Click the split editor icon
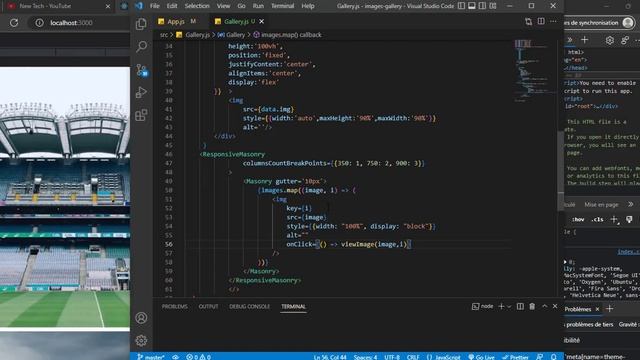Screen dimensions: 640x360 click(541, 21)
